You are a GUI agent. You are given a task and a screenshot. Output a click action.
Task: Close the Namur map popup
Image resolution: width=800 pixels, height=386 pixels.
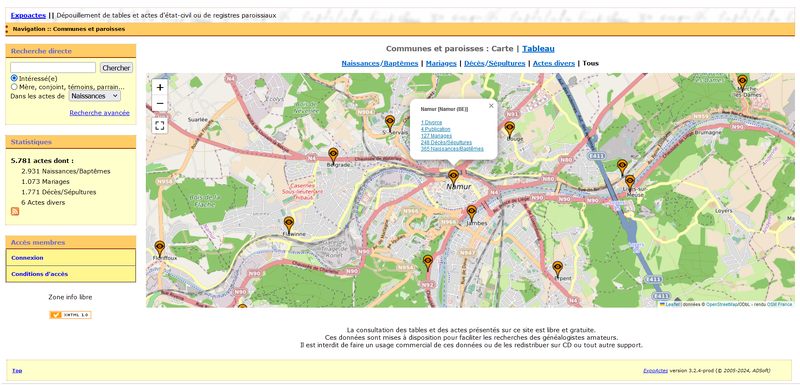pyautogui.click(x=491, y=106)
